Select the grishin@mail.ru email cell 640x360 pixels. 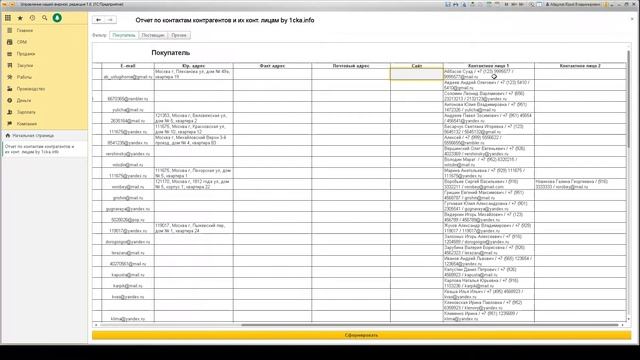coord(128,195)
